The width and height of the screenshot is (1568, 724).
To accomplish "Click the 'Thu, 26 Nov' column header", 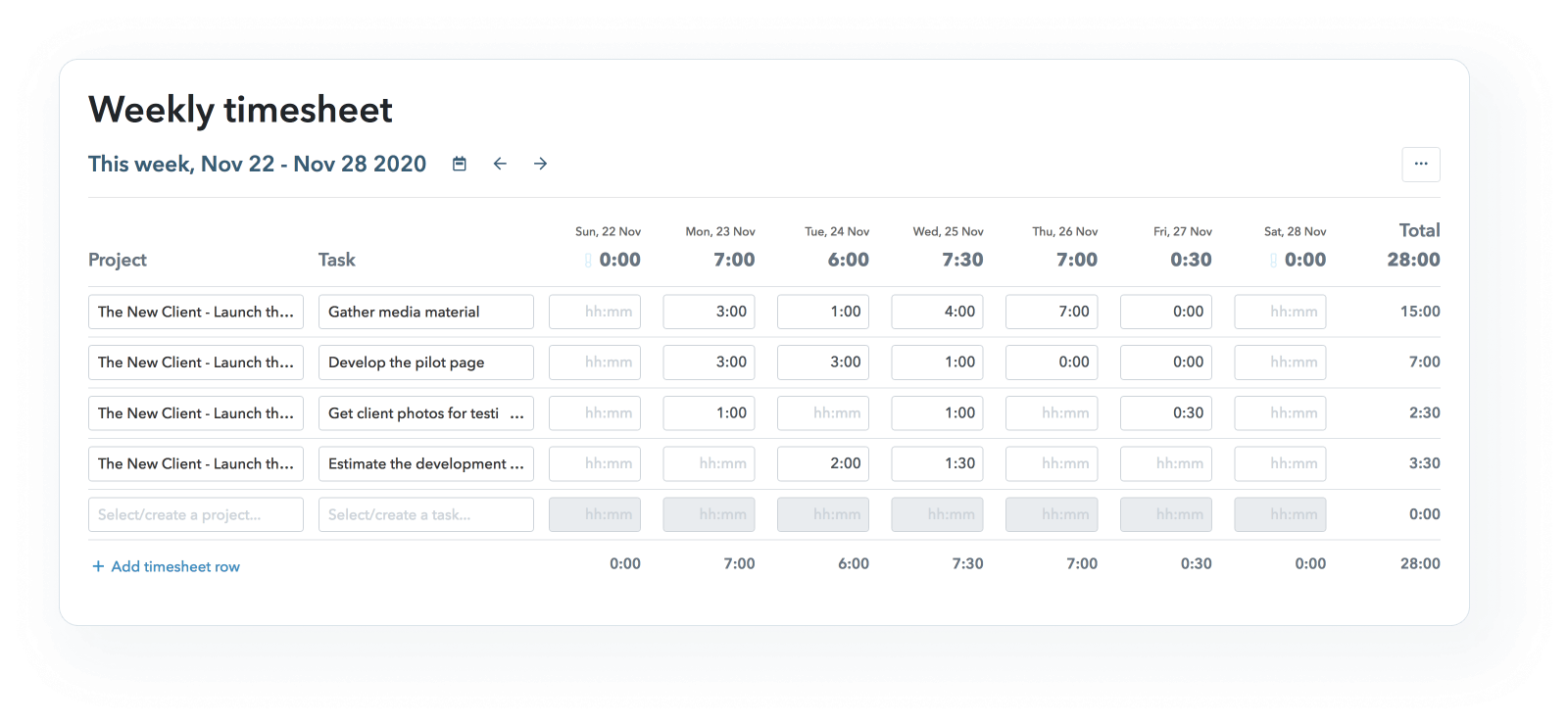I will pyautogui.click(x=1065, y=232).
